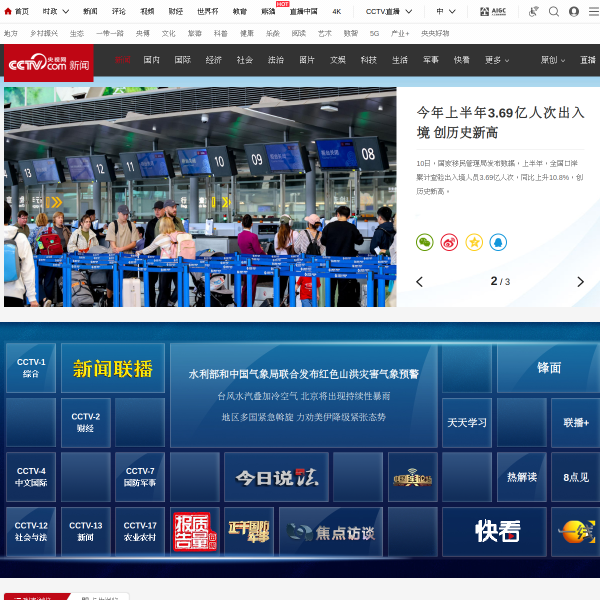Open the CCTV-17 农业农村 channel tile

click(140, 532)
